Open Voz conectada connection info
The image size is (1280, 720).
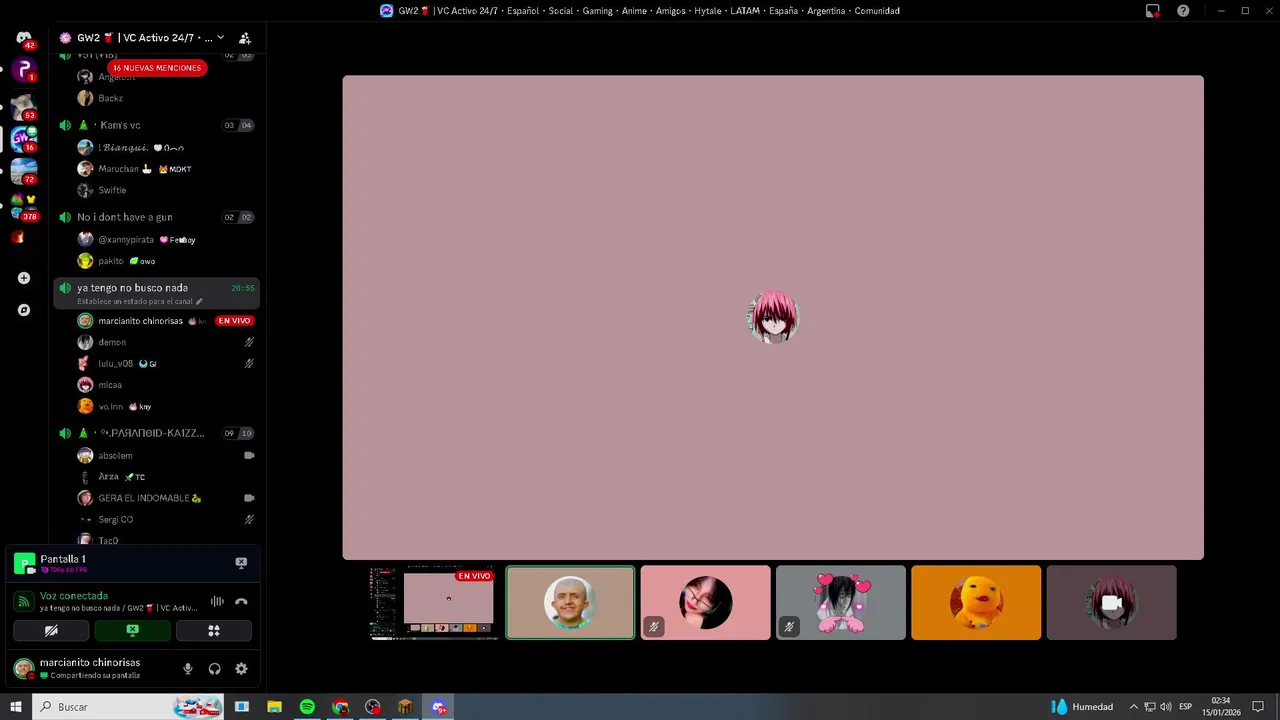click(x=74, y=596)
